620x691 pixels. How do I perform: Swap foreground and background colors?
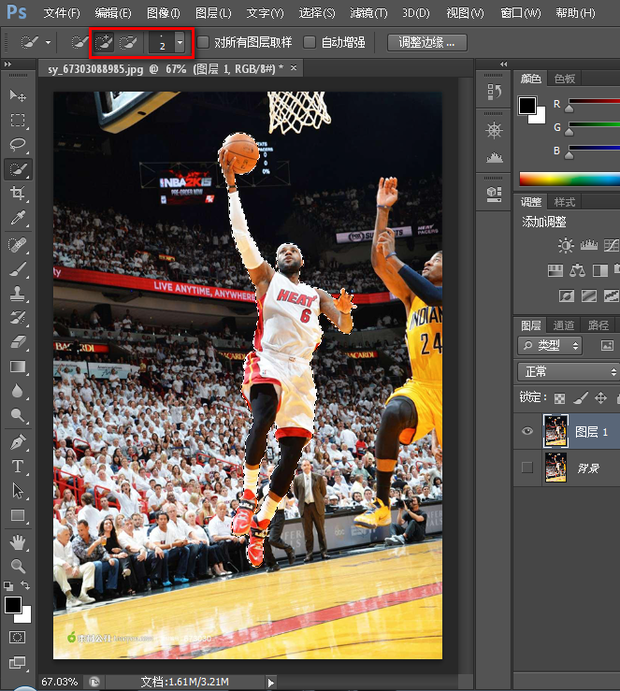coord(26,585)
